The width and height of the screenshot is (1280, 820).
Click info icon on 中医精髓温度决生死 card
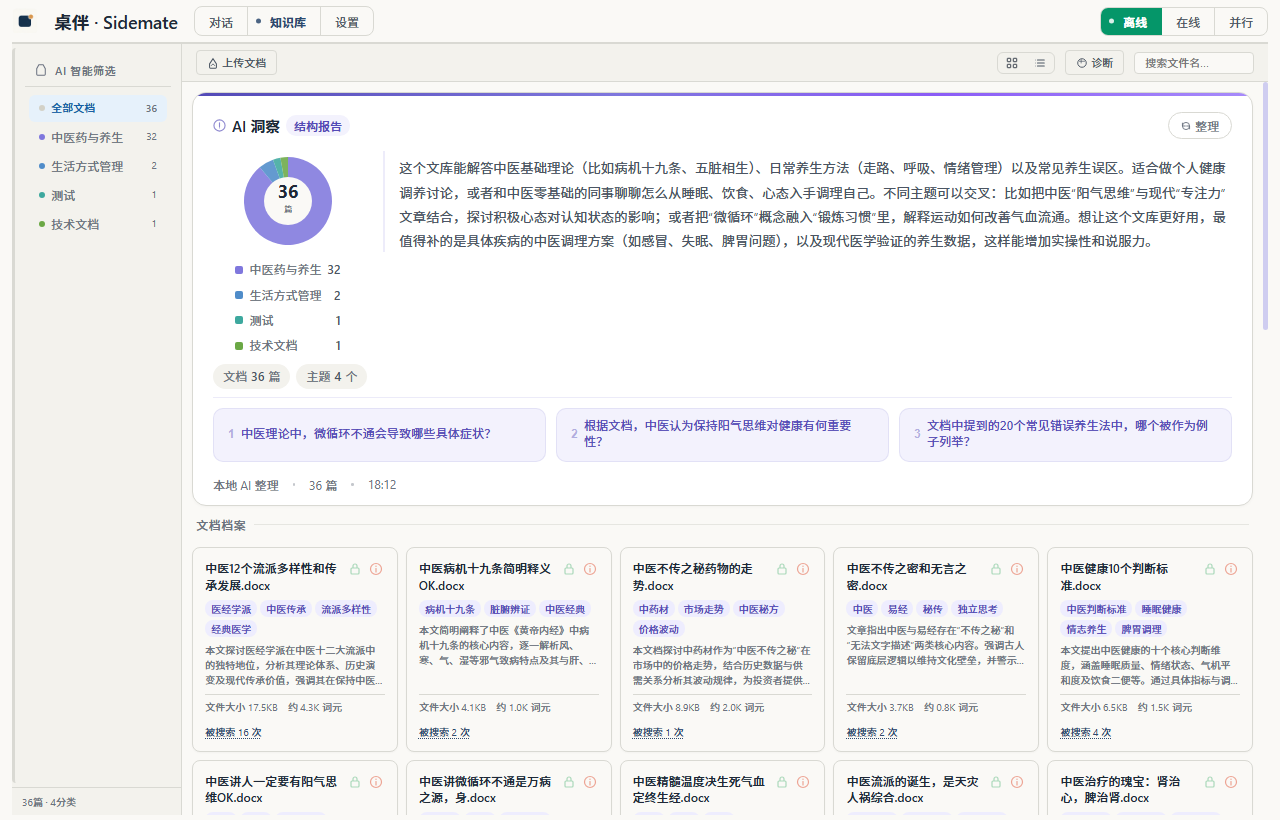tap(804, 782)
